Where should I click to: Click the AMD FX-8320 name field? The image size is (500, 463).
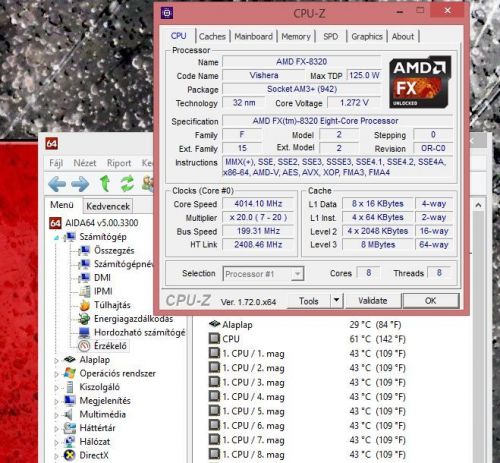[x=301, y=62]
